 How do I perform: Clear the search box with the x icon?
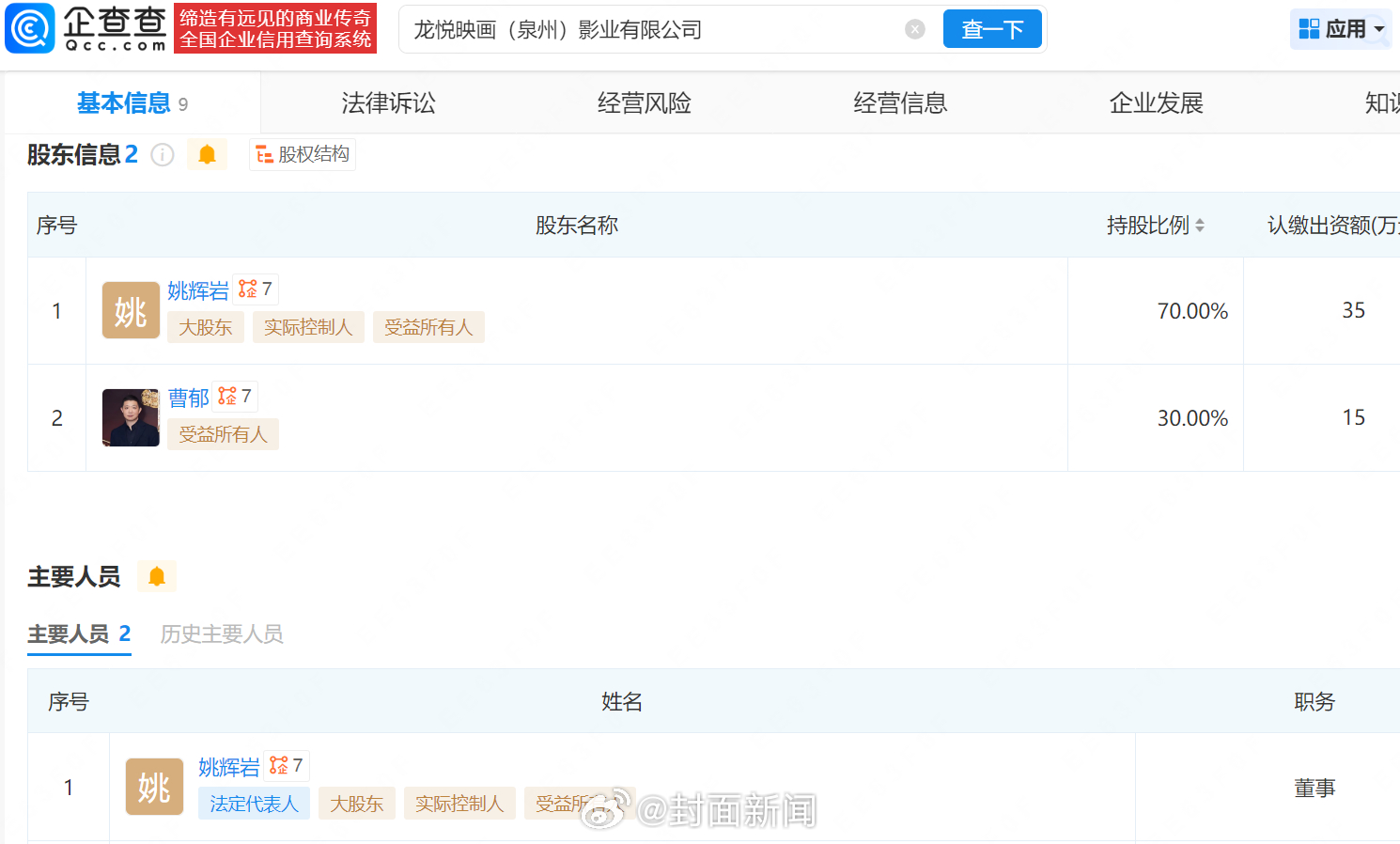coord(914,28)
